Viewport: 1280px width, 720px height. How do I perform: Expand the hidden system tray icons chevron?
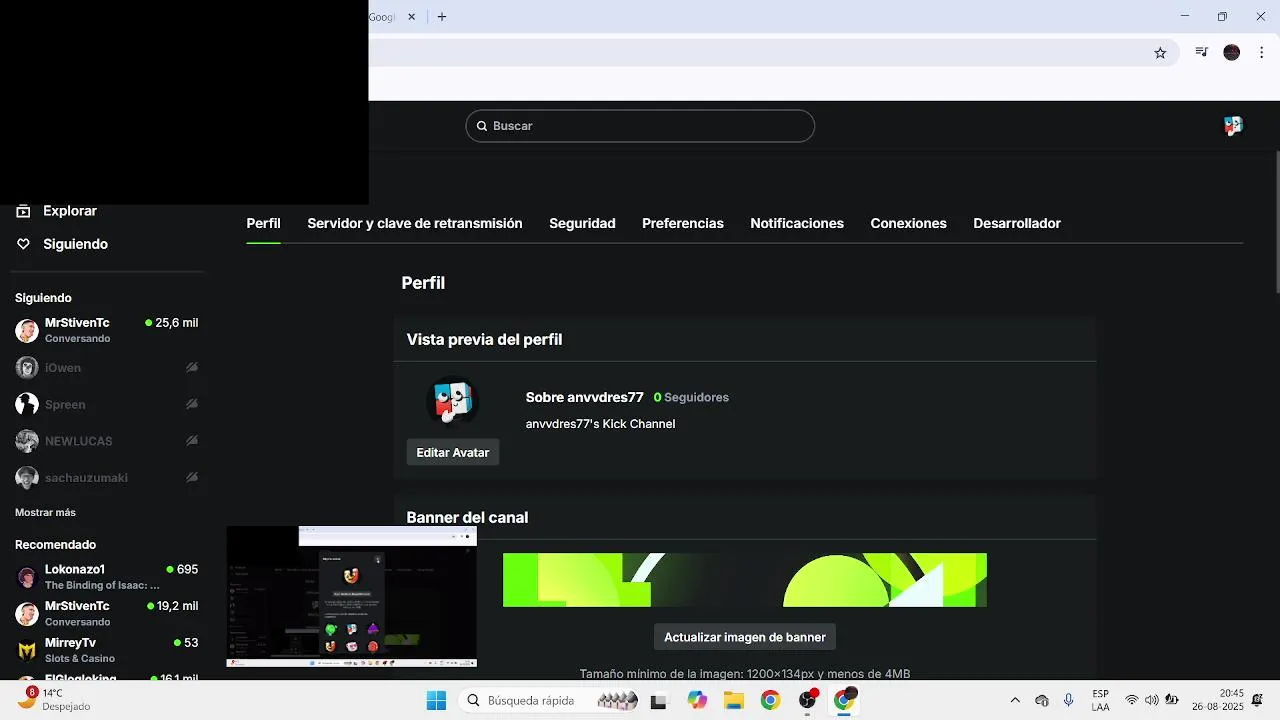[x=1015, y=700]
